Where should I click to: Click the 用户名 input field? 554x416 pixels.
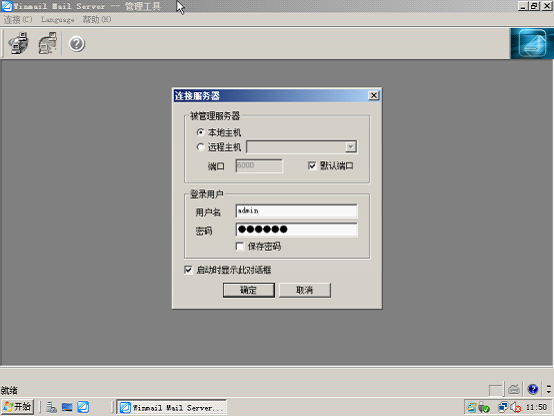pyautogui.click(x=296, y=211)
